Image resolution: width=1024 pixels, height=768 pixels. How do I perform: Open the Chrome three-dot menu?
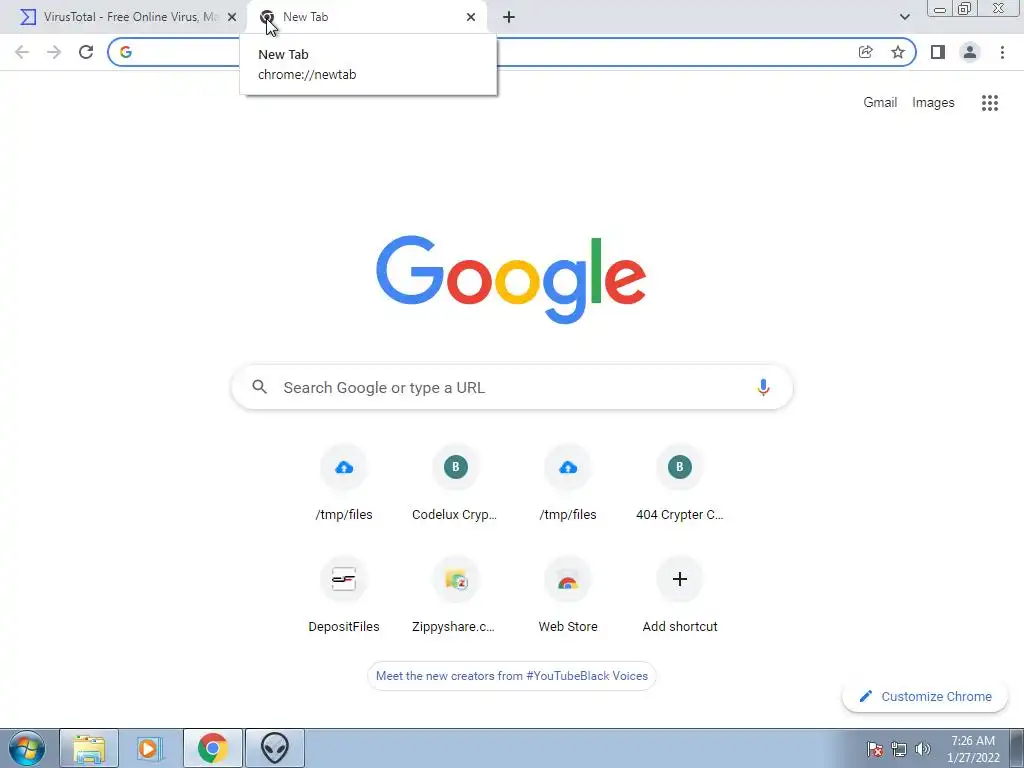click(x=1002, y=52)
